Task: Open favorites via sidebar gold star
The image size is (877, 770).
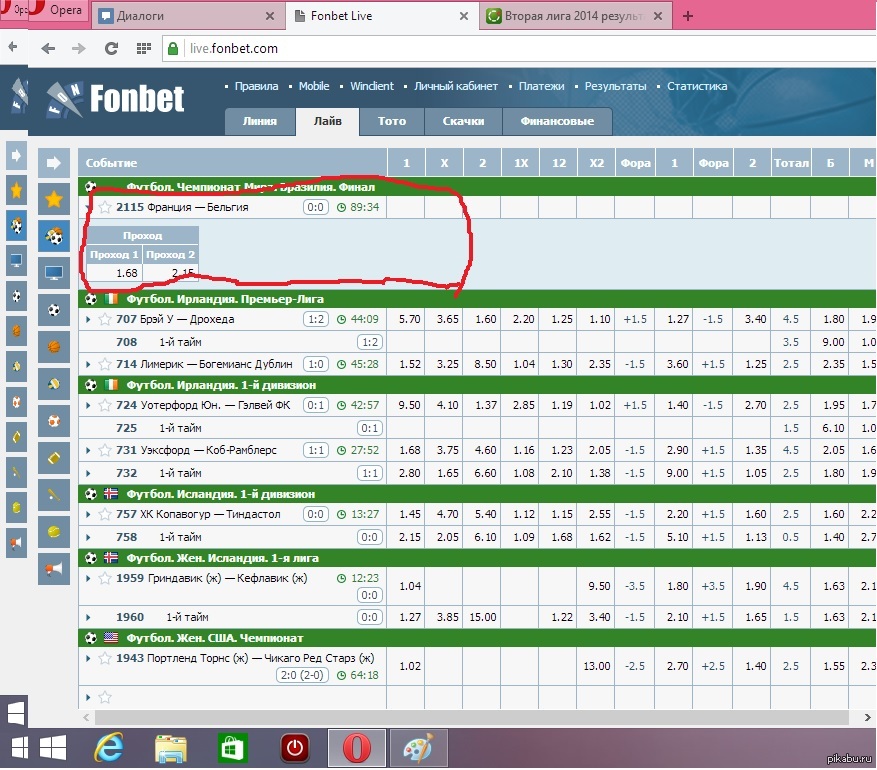Action: click(x=54, y=199)
